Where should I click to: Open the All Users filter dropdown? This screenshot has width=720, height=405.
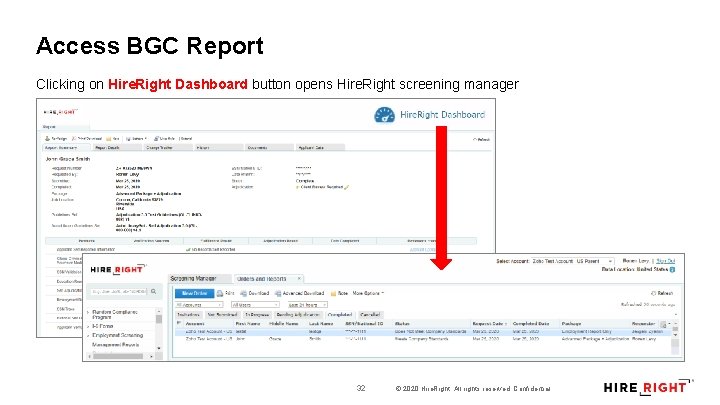tap(255, 304)
